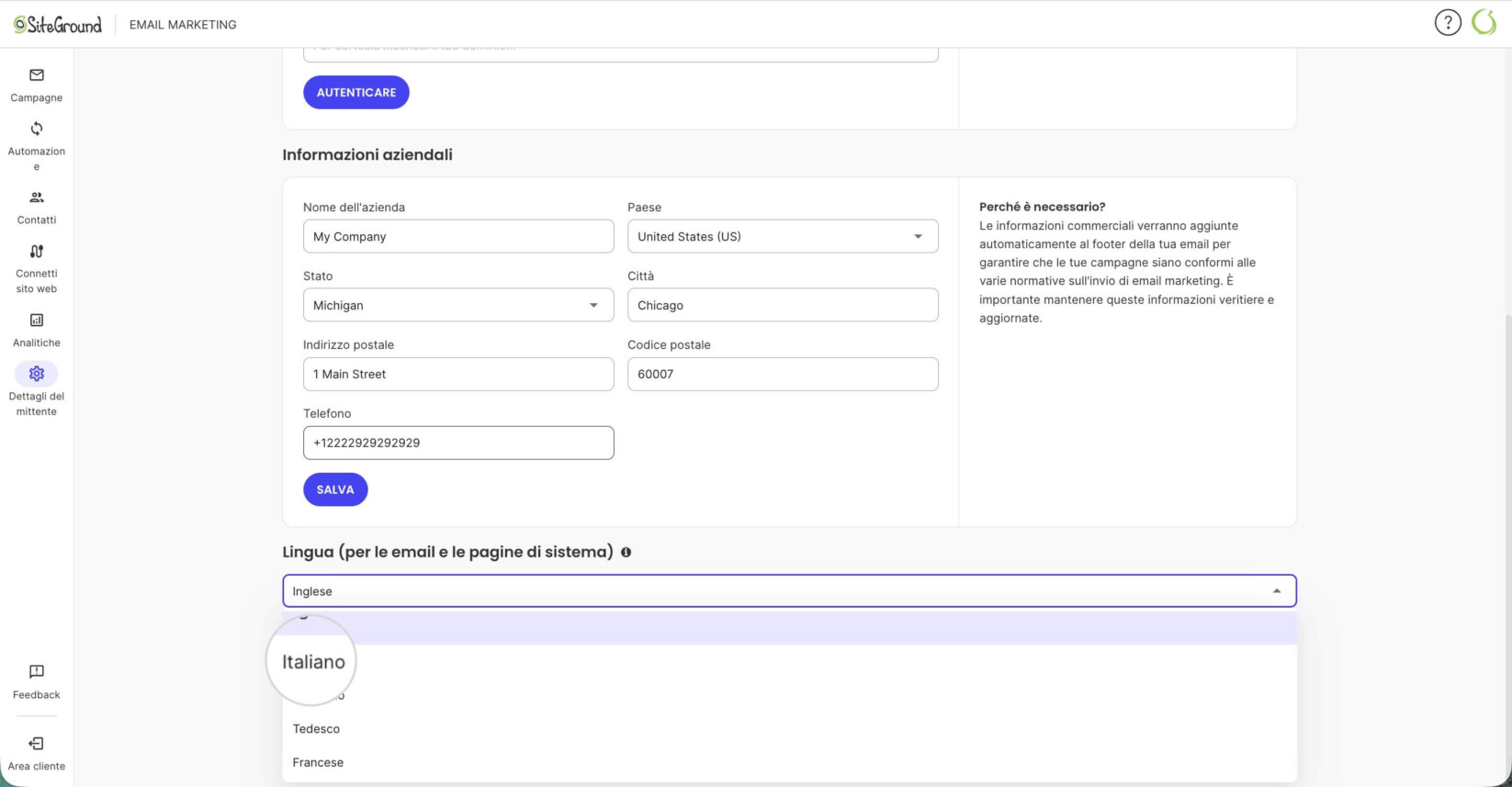Image resolution: width=1512 pixels, height=787 pixels.
Task: Open the Automazione cycle icon
Action: click(x=37, y=129)
